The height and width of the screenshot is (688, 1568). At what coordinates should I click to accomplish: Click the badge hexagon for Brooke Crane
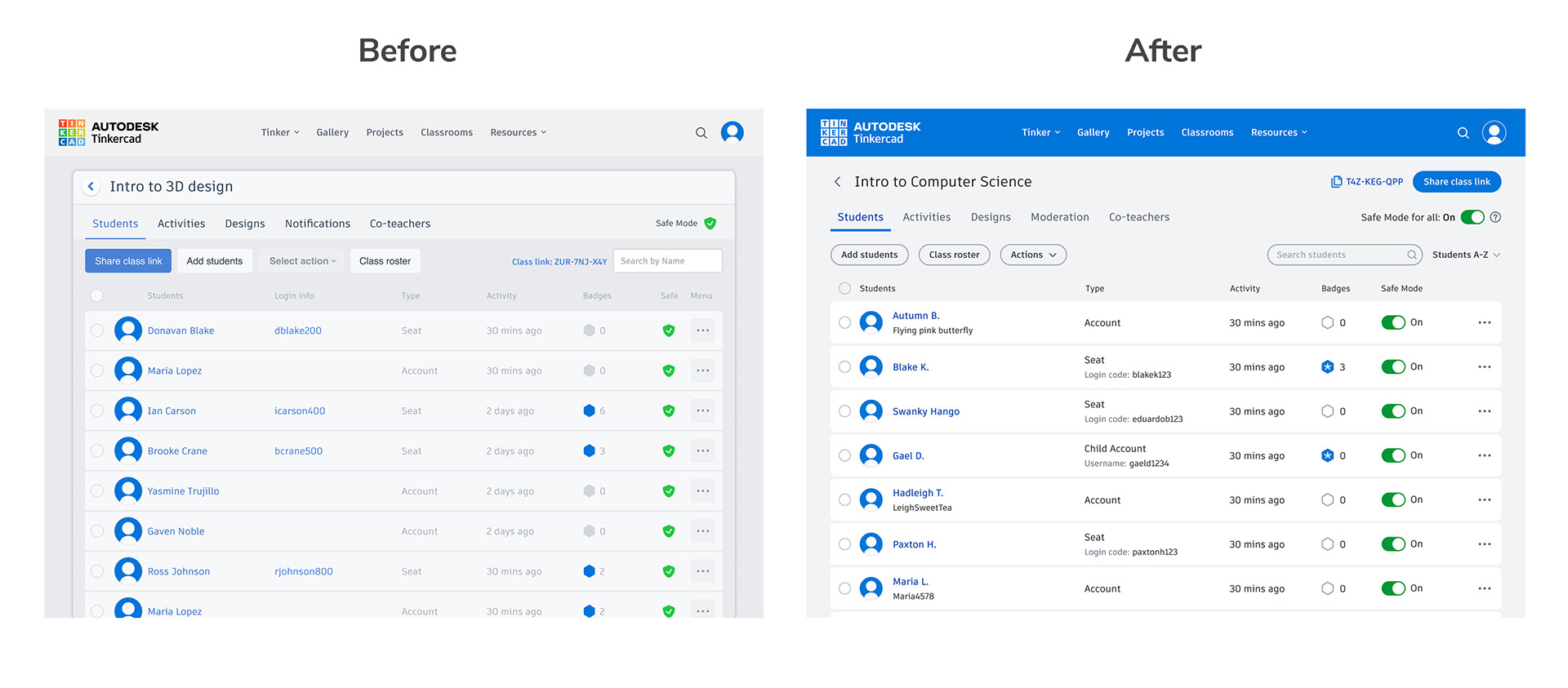[589, 451]
